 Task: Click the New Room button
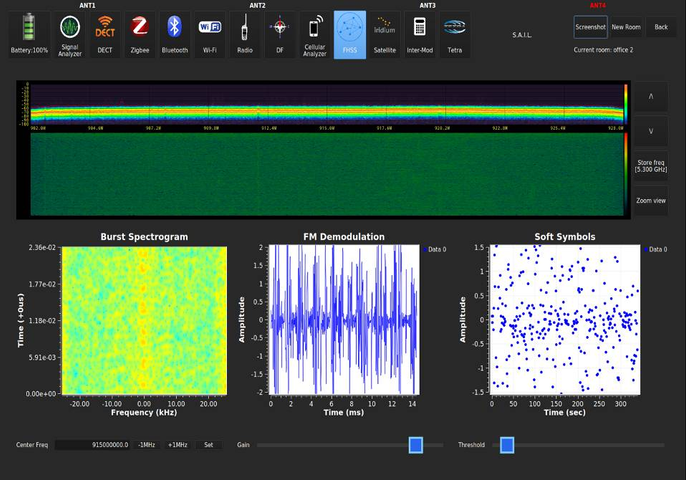(x=626, y=27)
